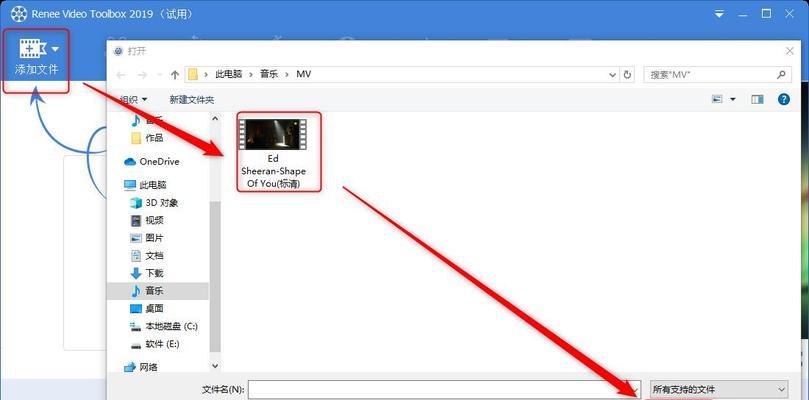Click the 文件名(N) input field
This screenshot has width=809, height=400.
pos(444,390)
